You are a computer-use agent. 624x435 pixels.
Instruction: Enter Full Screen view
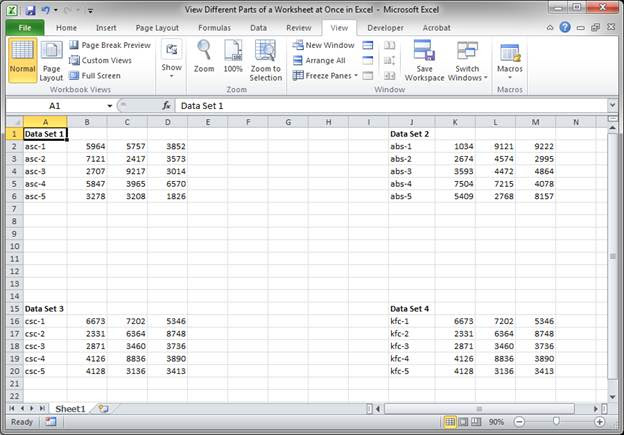[94, 75]
